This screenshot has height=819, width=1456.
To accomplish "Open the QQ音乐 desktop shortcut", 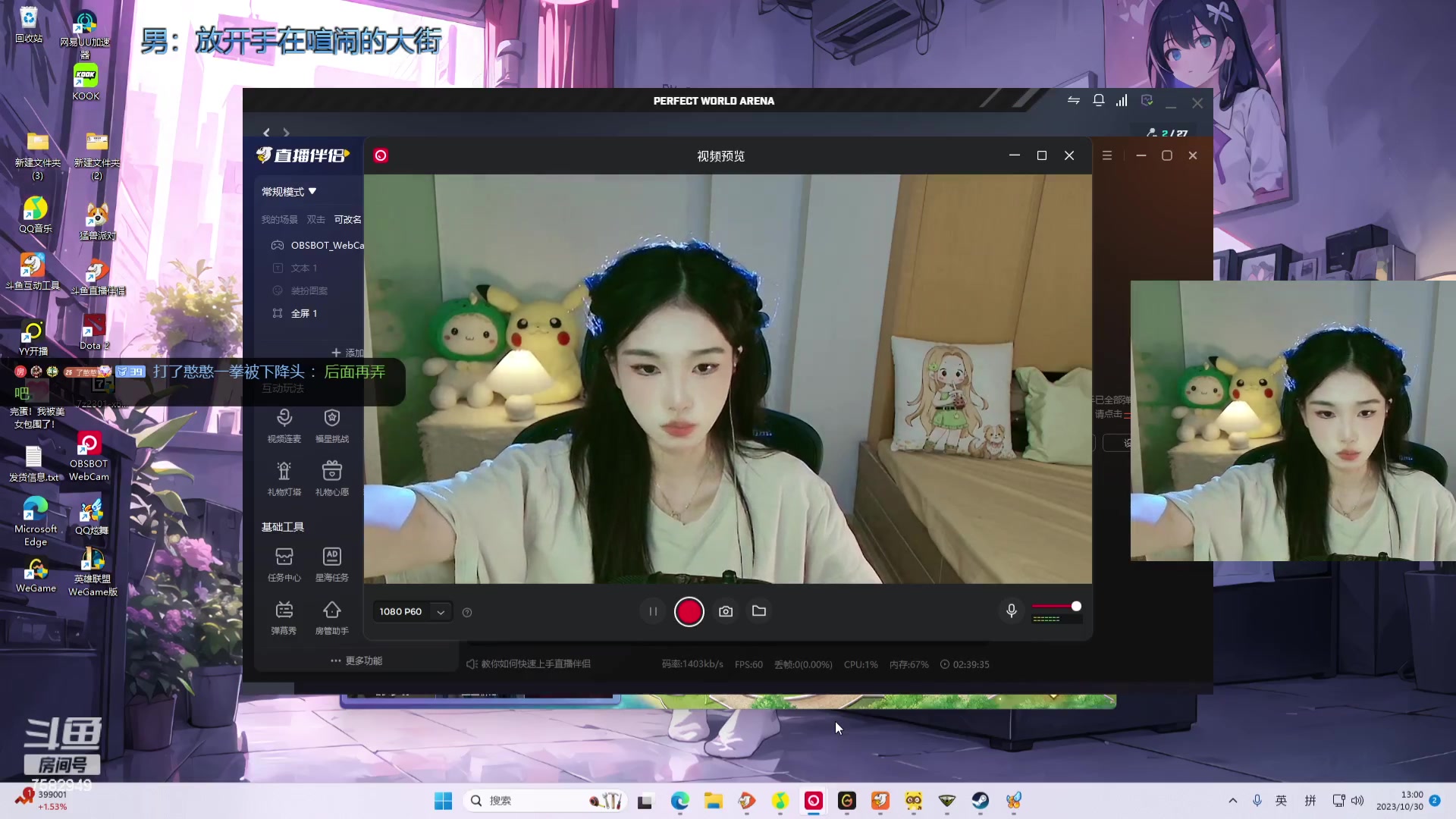I will click(36, 215).
